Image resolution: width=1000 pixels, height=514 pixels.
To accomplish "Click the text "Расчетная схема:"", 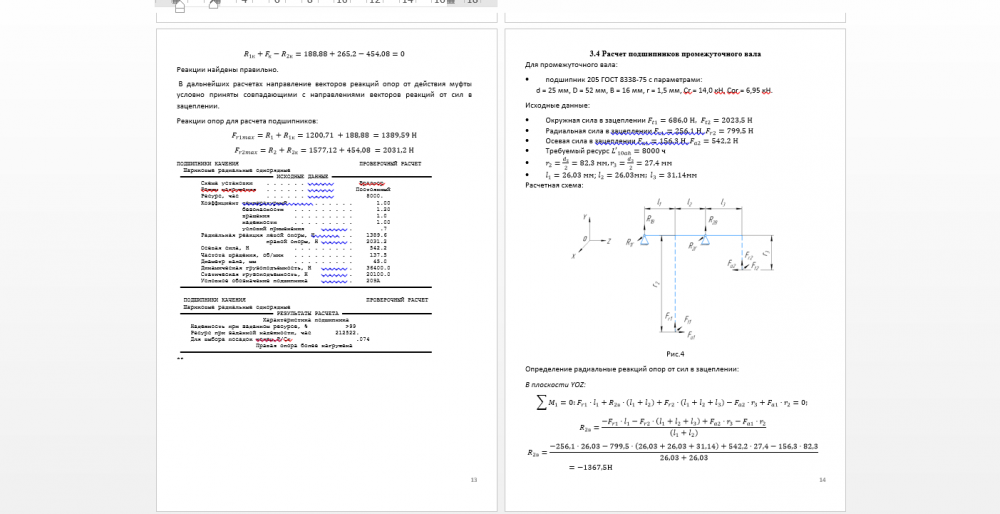I will (x=554, y=186).
